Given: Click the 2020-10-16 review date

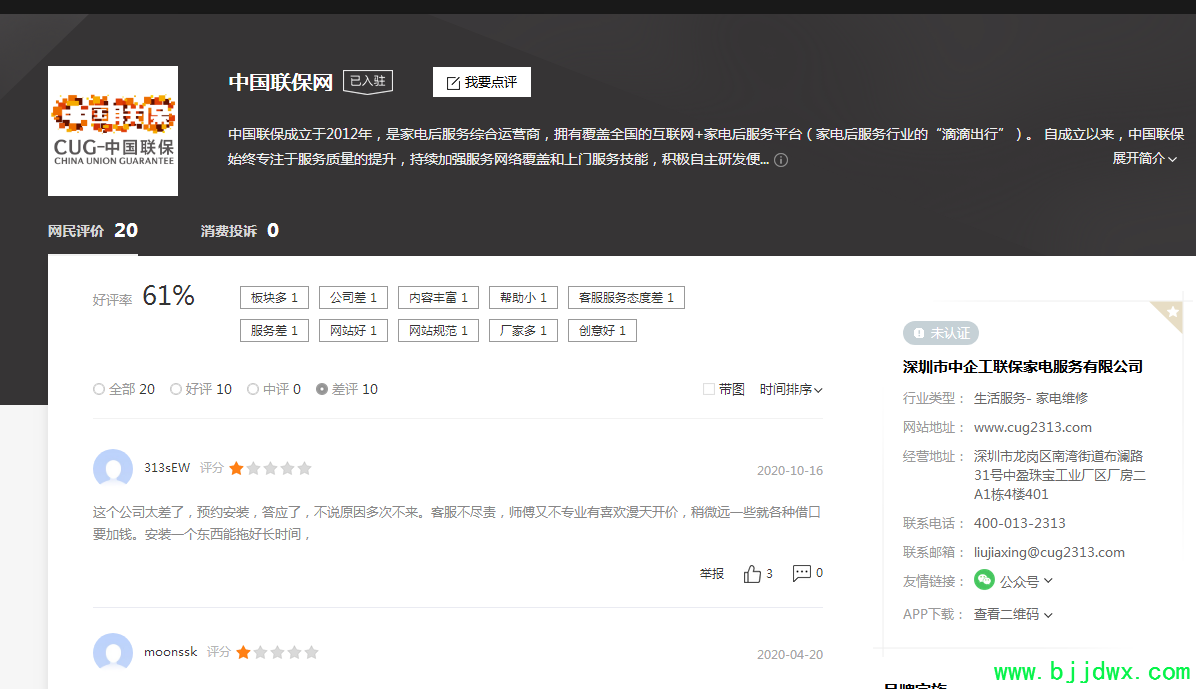Looking at the screenshot, I should pos(789,471).
